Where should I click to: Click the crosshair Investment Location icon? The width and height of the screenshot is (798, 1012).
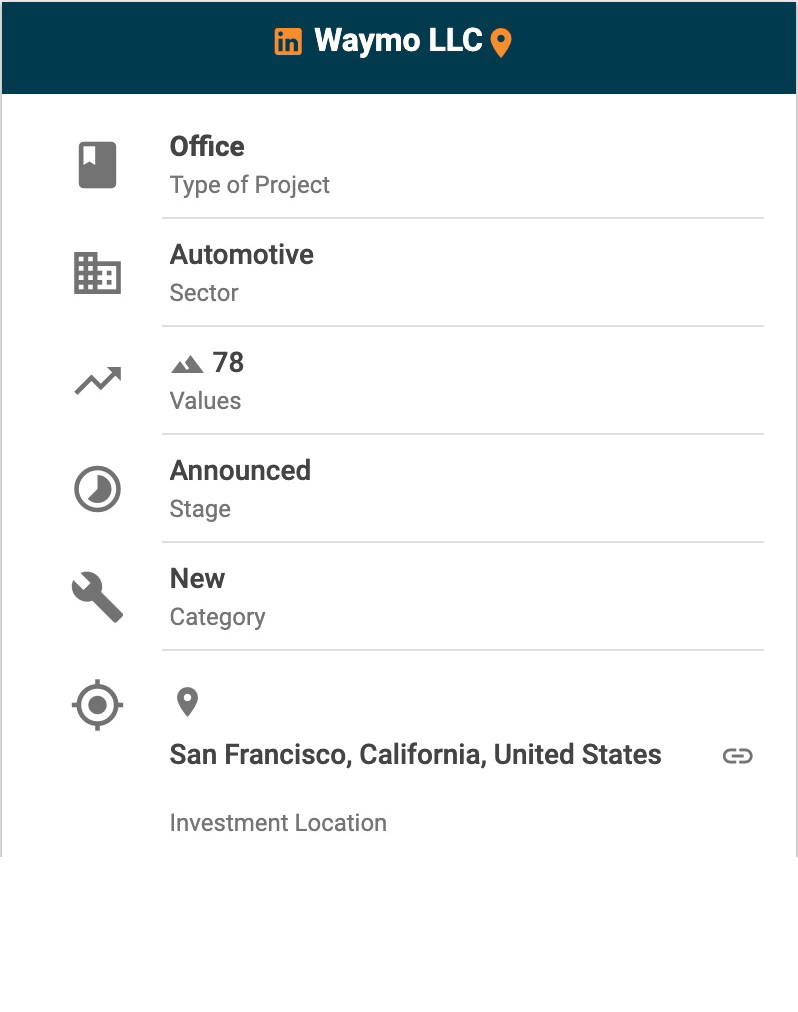pyautogui.click(x=97, y=705)
